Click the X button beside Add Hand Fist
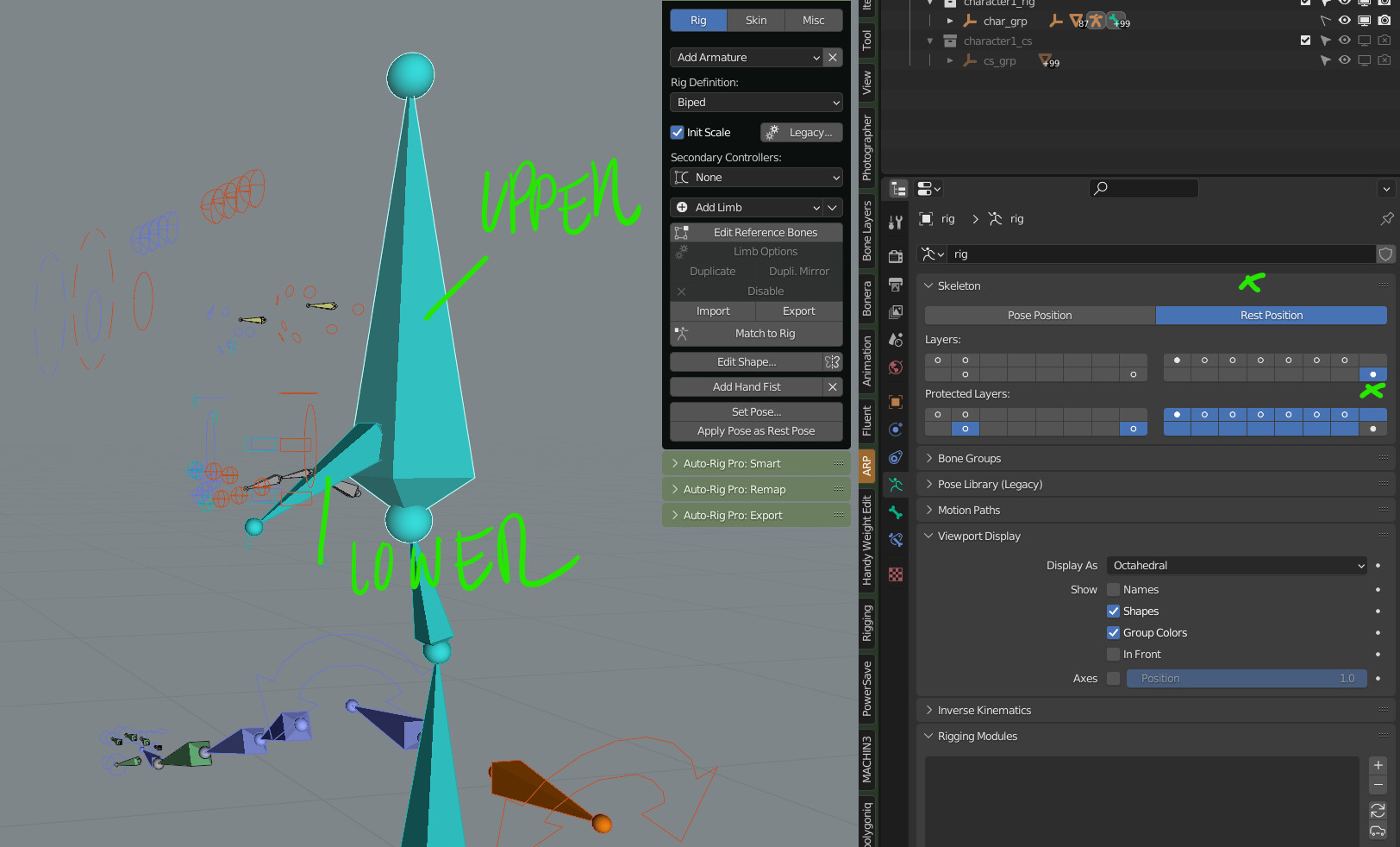Screen dimensions: 1400x847 pos(832,387)
